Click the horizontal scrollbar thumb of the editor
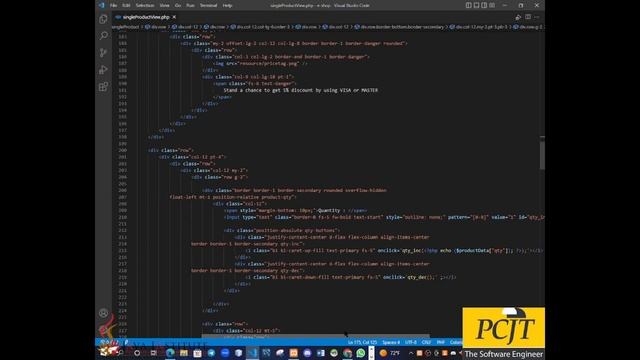The width and height of the screenshot is (640, 360). (x=315, y=336)
